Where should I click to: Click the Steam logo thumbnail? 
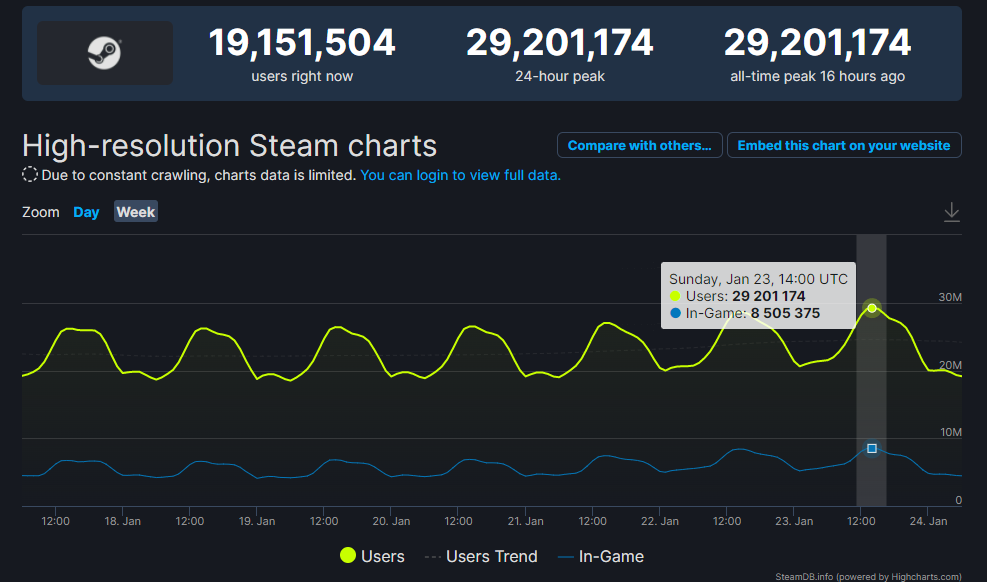104,53
